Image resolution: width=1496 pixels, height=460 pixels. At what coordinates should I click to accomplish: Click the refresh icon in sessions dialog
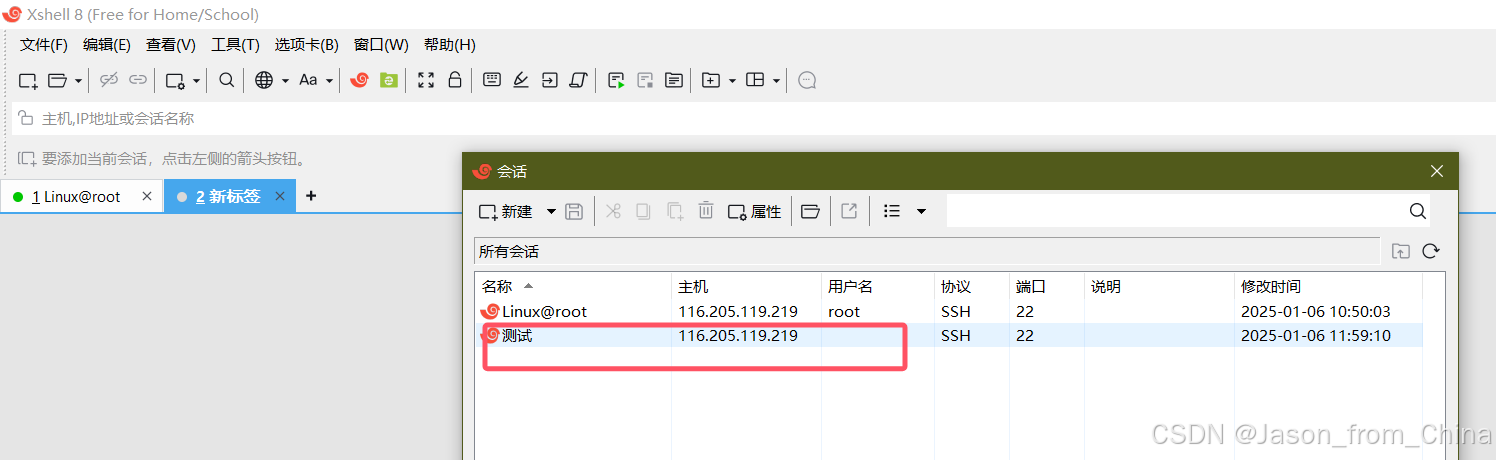point(1431,251)
